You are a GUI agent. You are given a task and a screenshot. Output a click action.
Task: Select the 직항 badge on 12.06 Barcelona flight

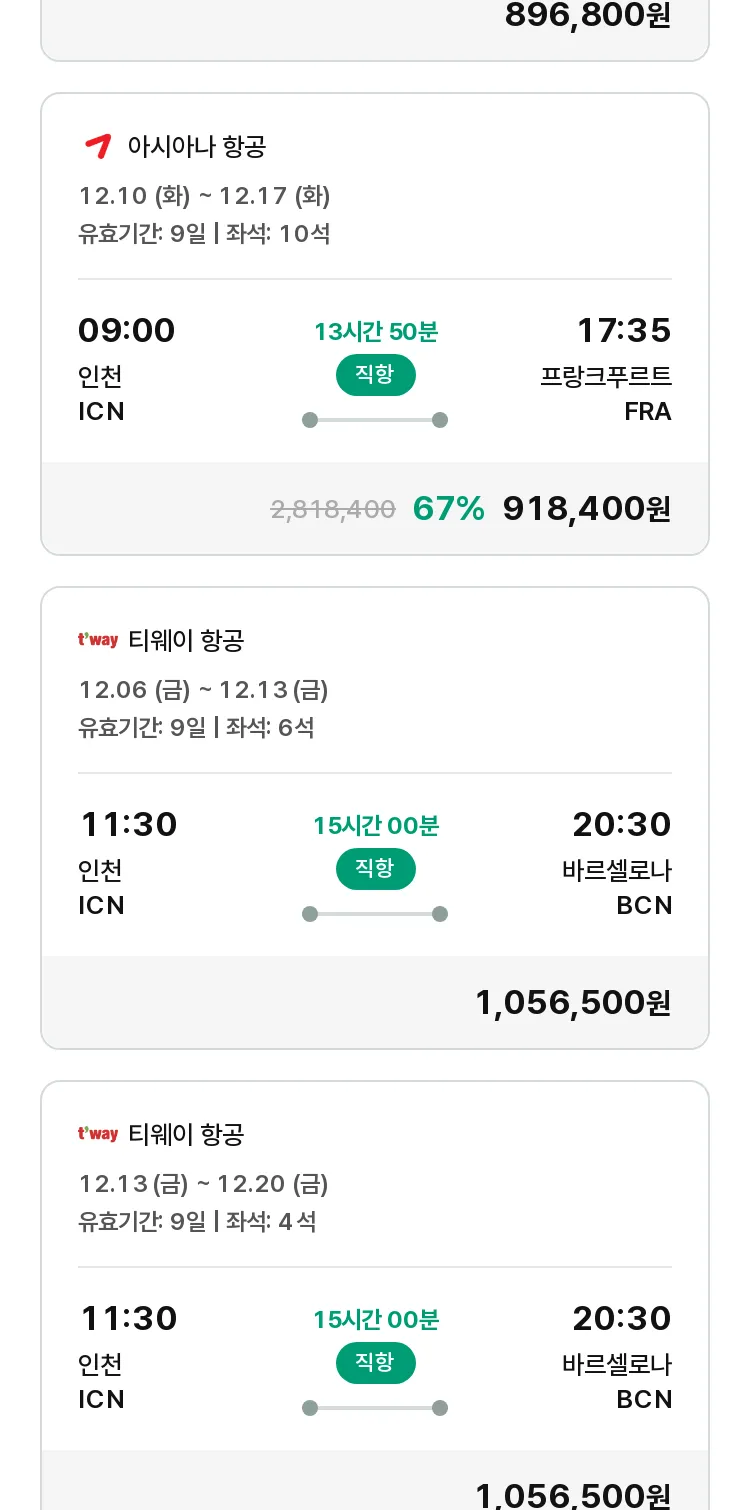tap(375, 869)
